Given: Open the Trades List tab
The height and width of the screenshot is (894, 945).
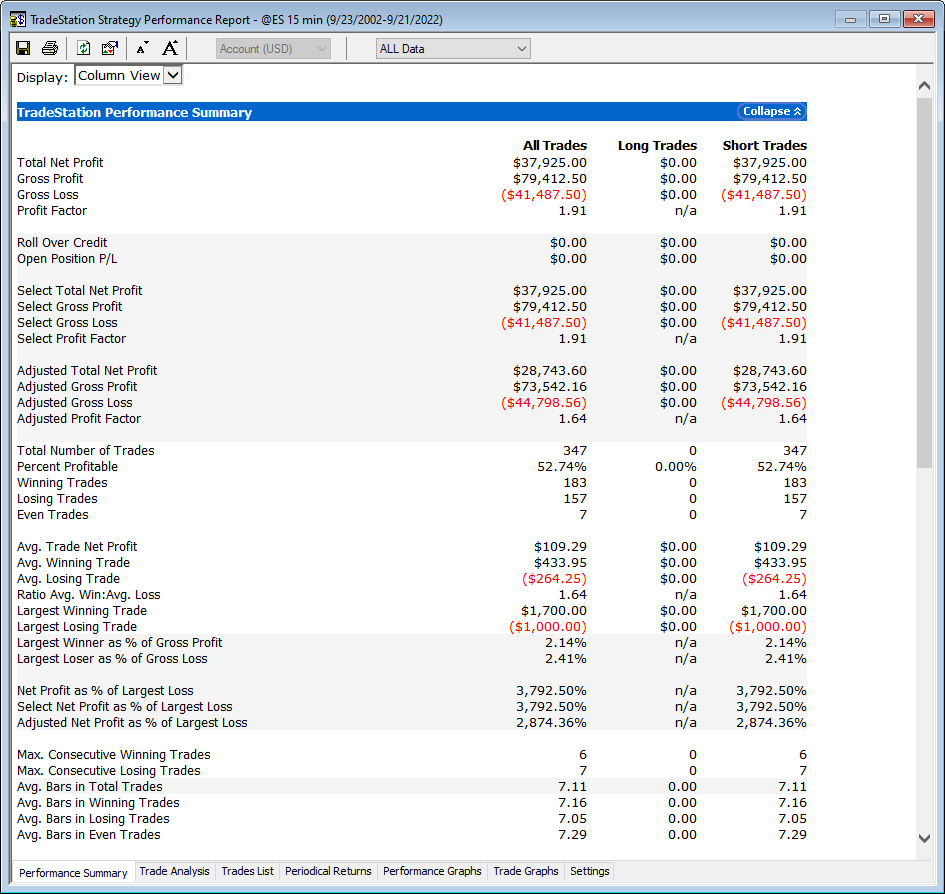Looking at the screenshot, I should coord(247,871).
